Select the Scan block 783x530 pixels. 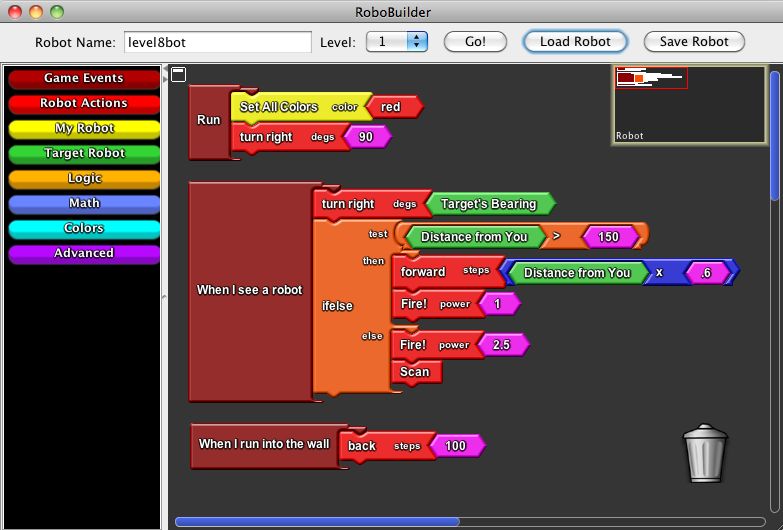click(x=415, y=372)
